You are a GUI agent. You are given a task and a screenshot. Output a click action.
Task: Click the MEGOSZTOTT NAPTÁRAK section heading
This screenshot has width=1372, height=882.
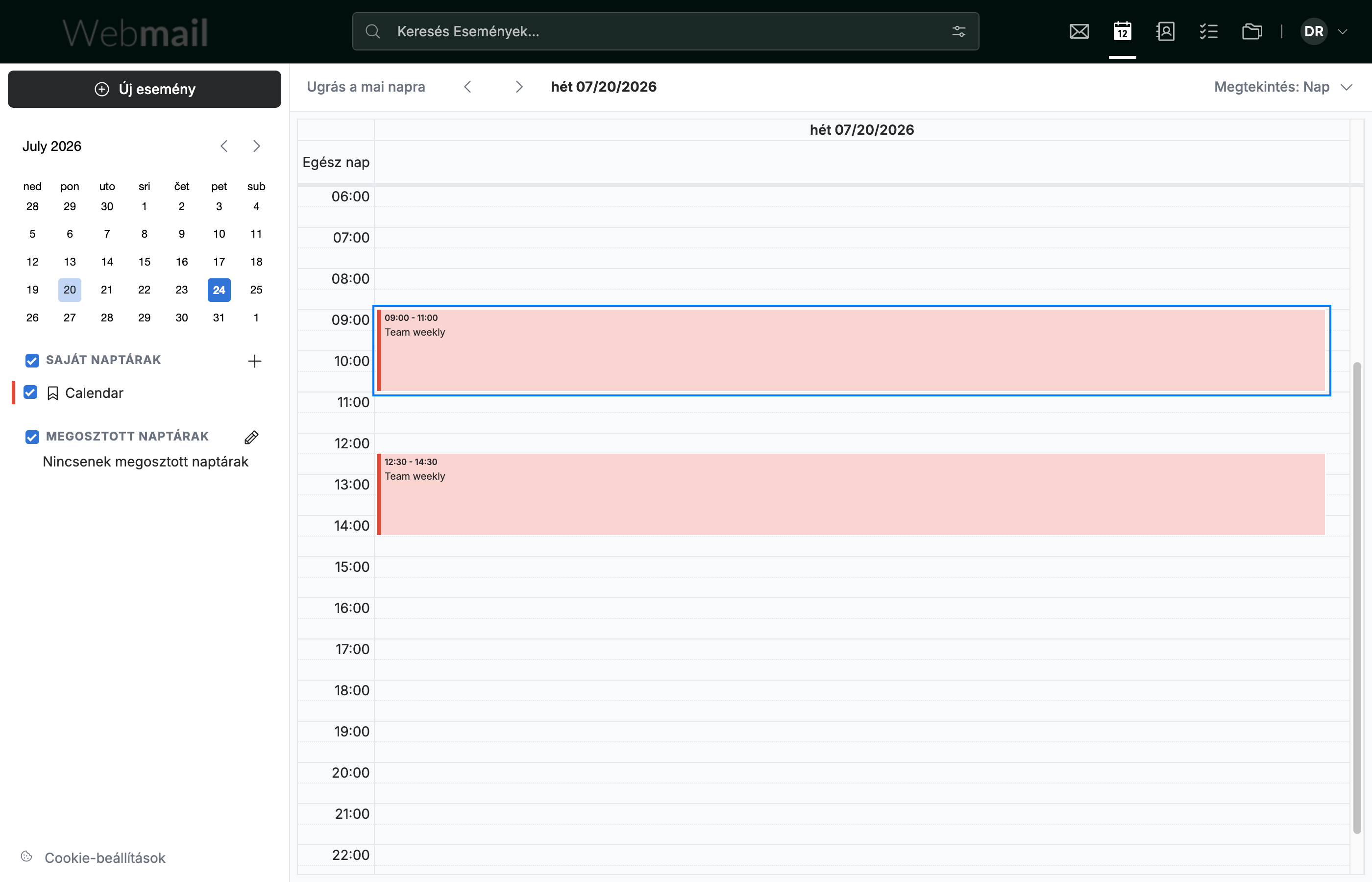click(x=127, y=437)
